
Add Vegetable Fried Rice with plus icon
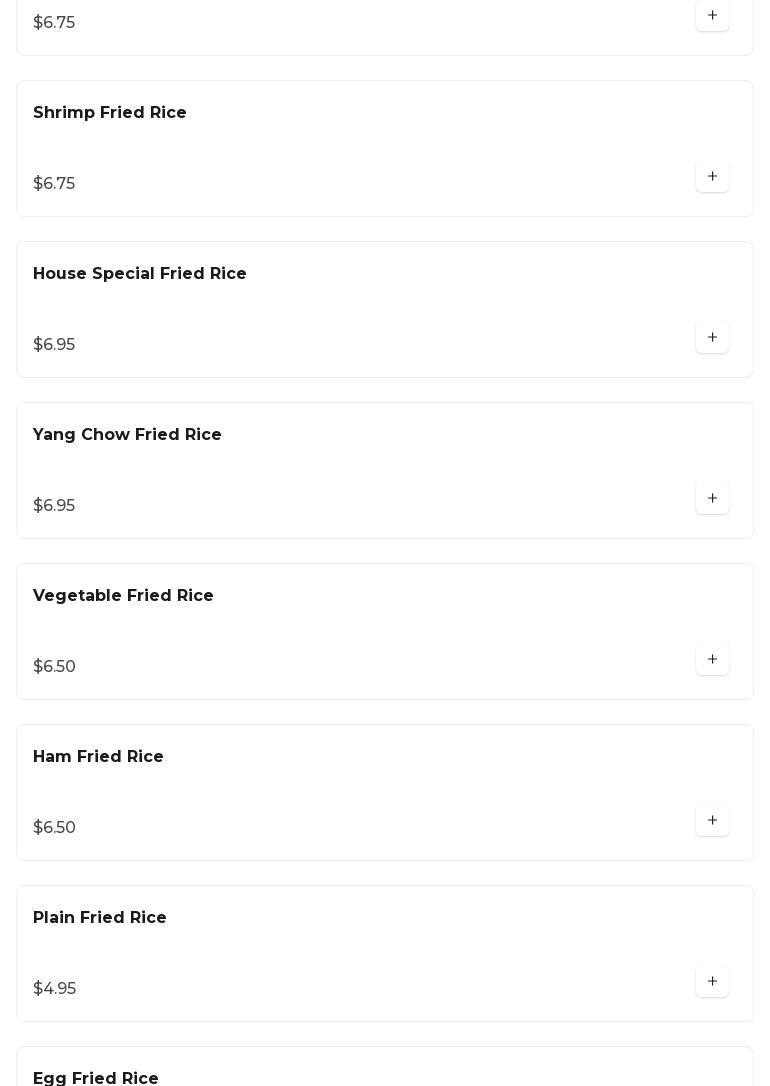[712, 660]
